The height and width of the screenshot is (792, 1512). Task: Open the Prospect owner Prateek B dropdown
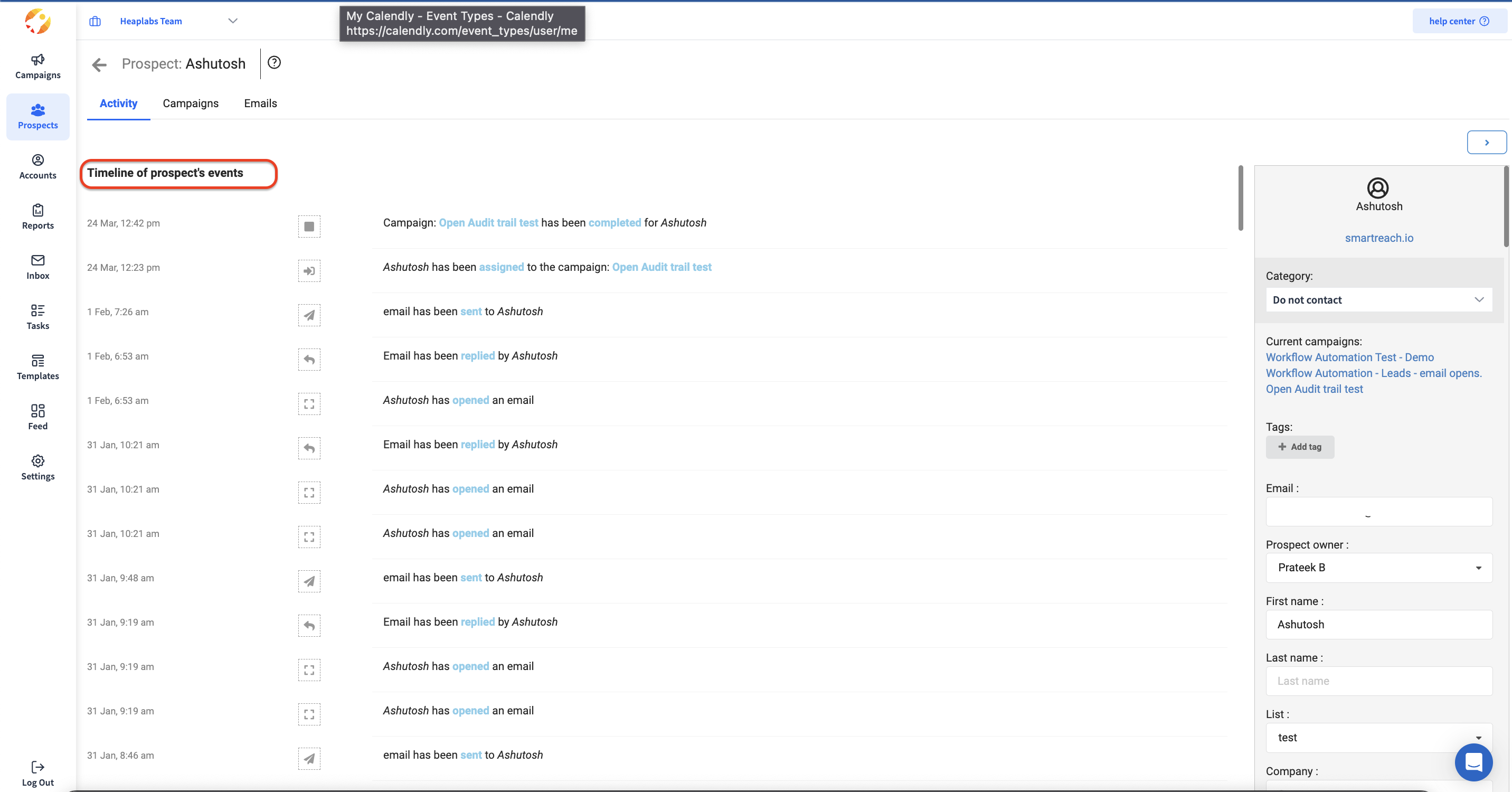pos(1378,568)
